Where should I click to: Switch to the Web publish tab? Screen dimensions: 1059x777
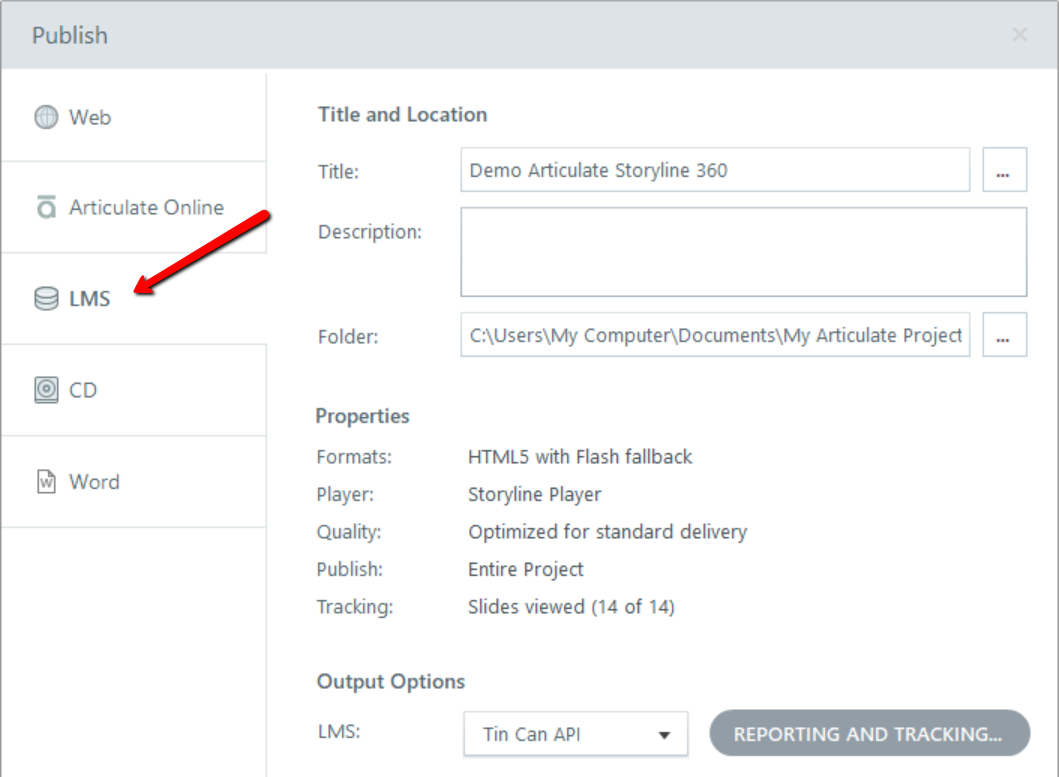134,118
